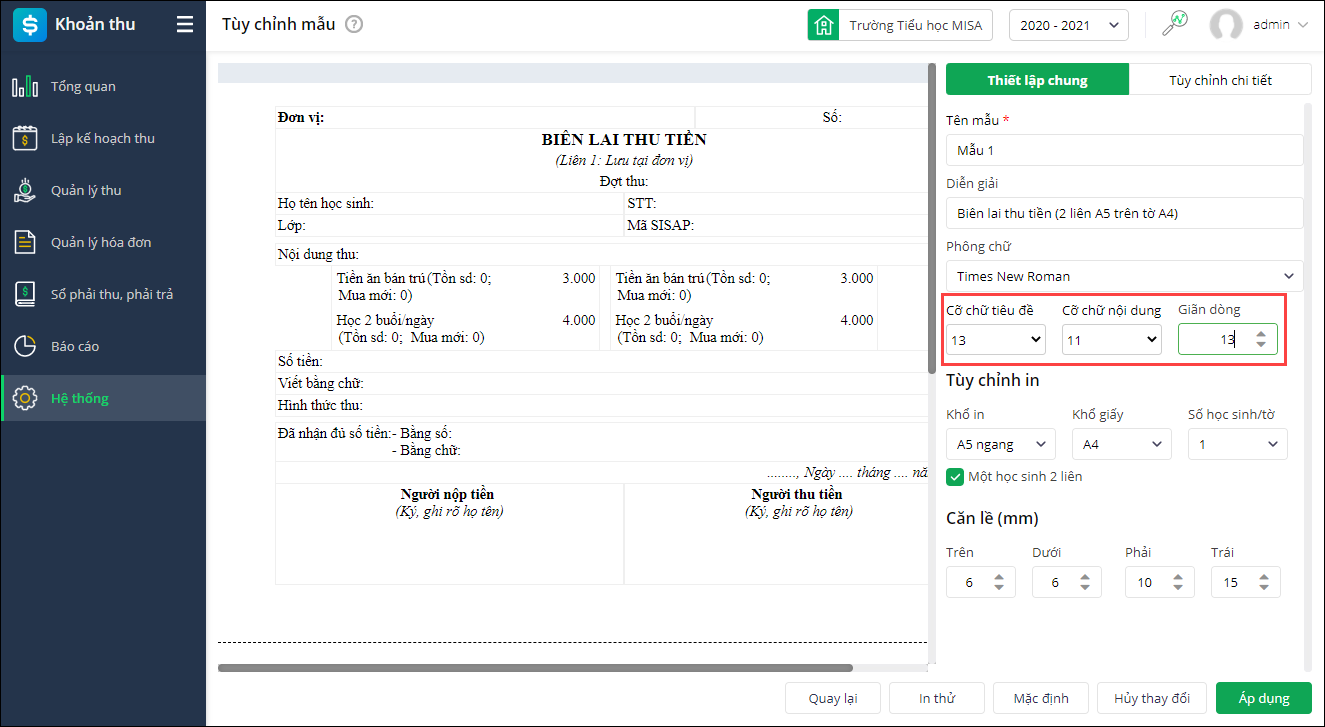Screen dimensions: 1325x727
Task: Open the Phông chữ Times New Roman dropdown
Action: [x=1125, y=276]
